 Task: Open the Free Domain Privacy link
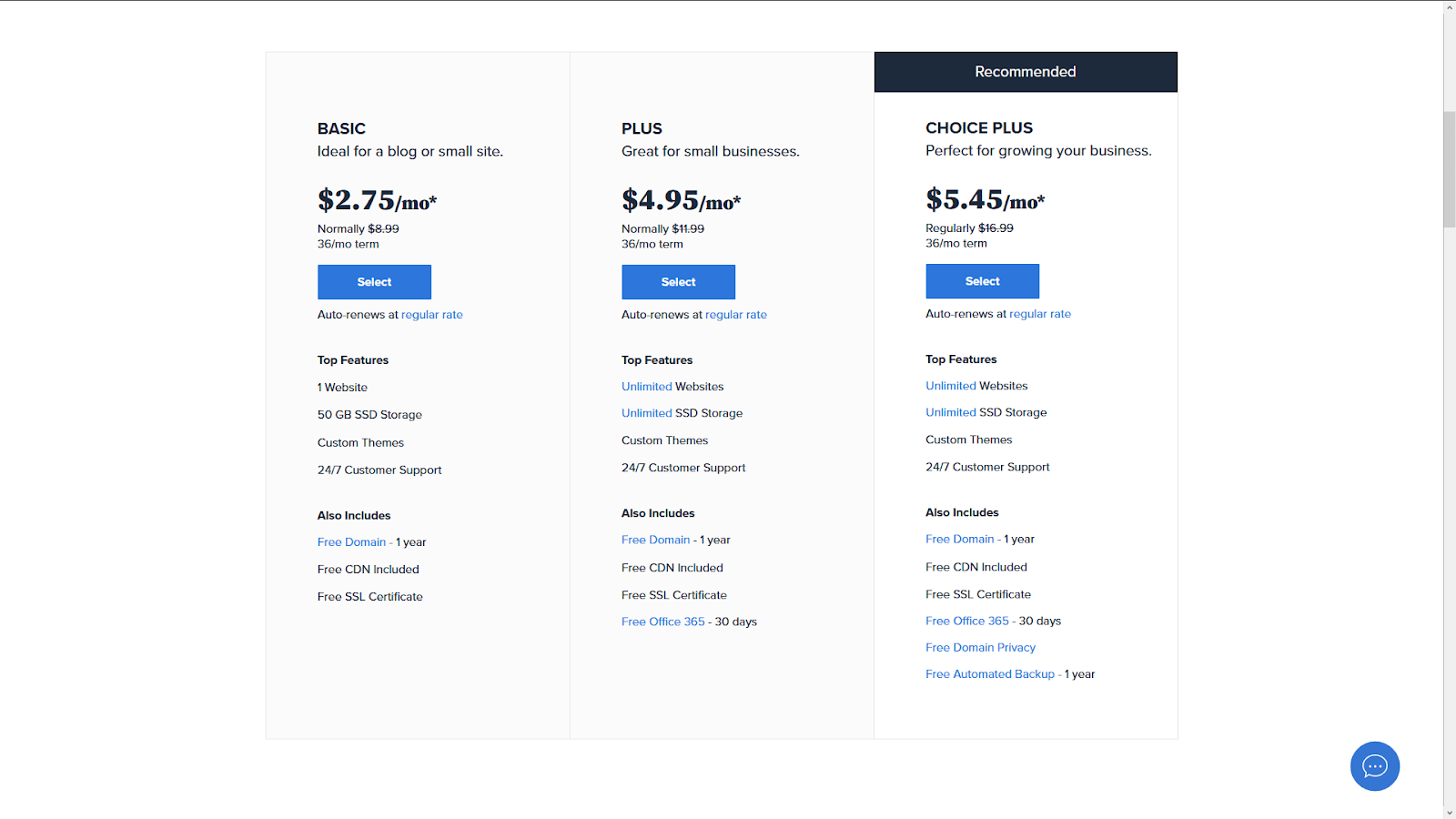(x=980, y=647)
